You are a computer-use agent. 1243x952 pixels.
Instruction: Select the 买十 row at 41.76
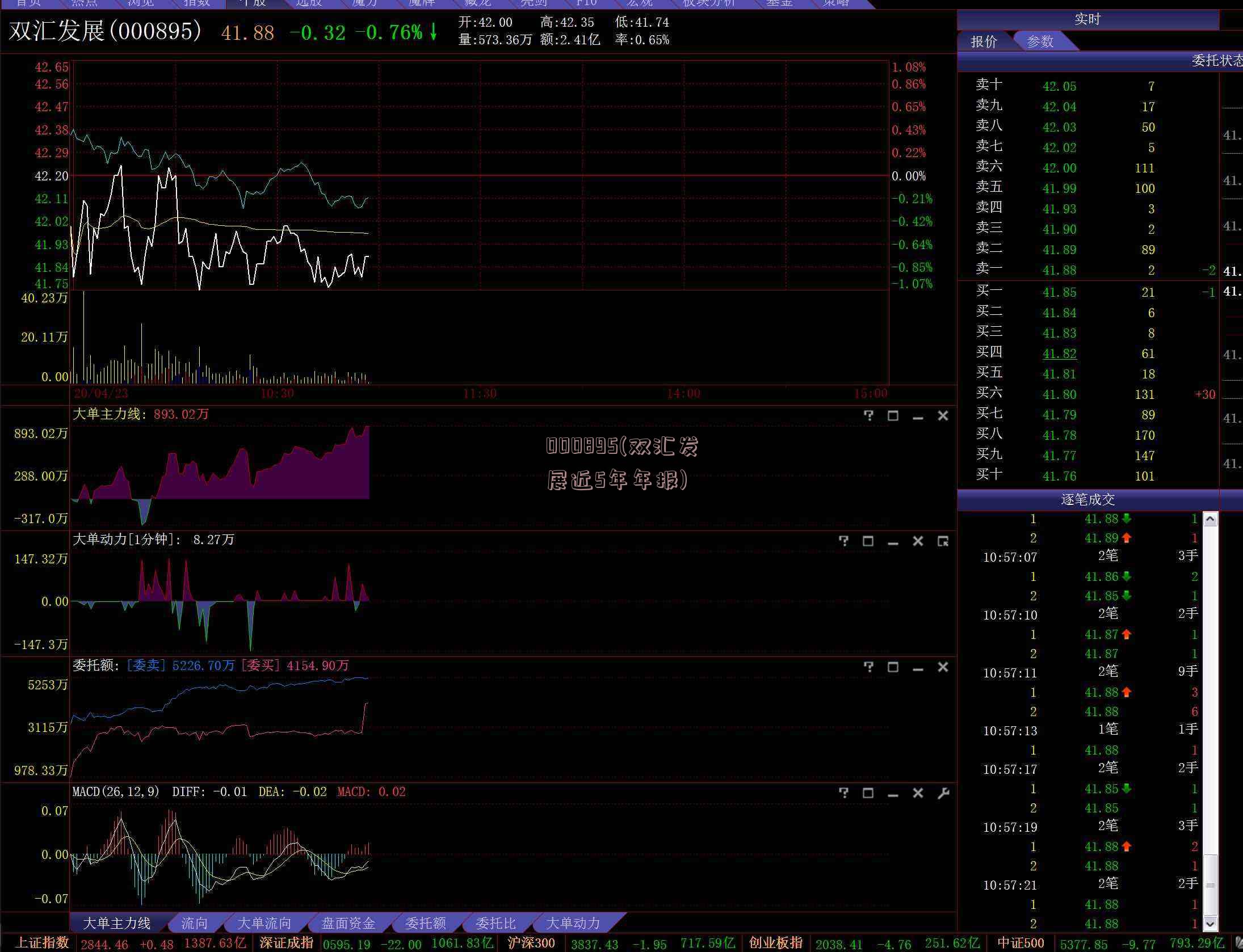coord(1087,475)
